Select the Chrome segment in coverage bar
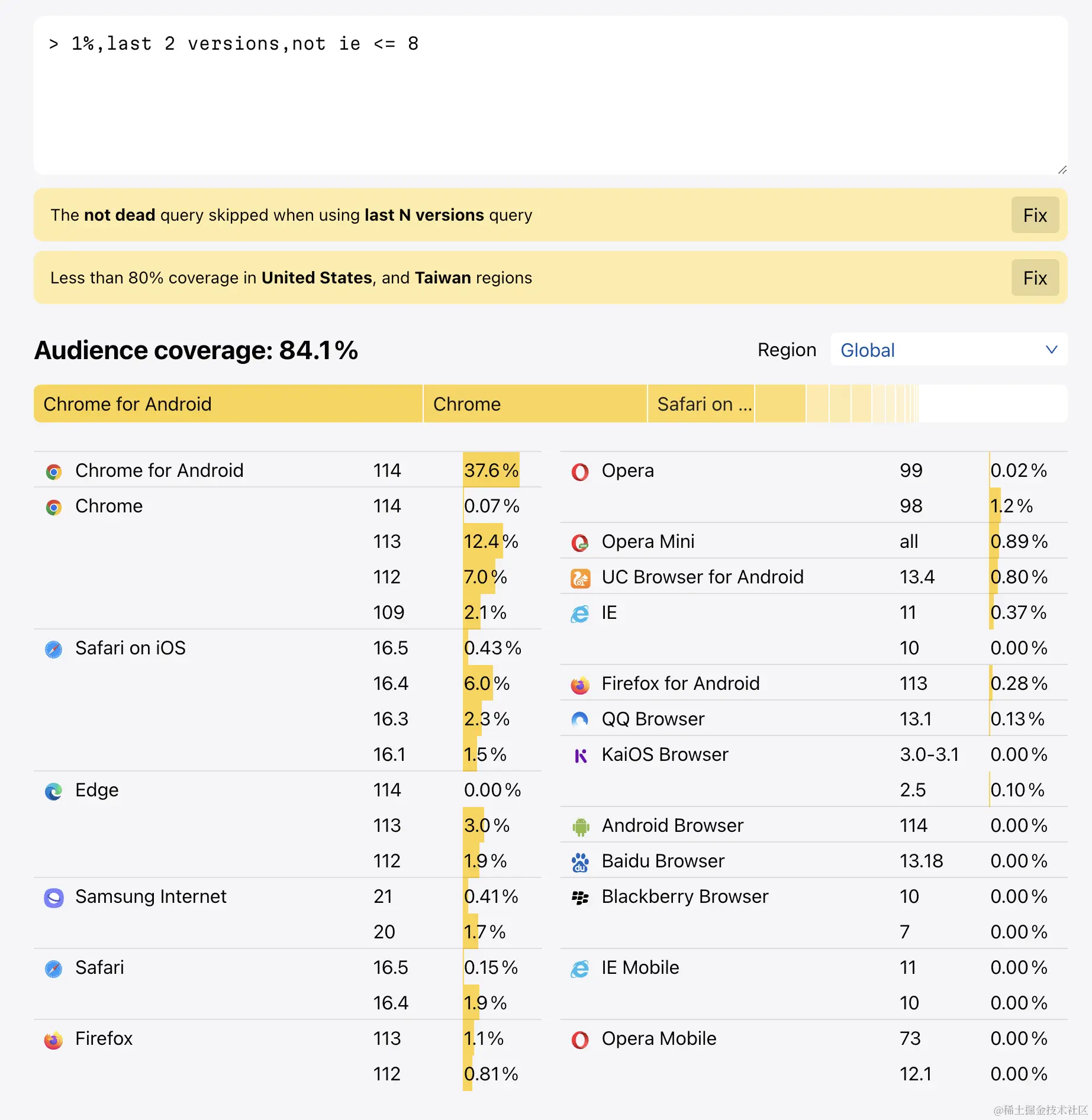1092x1120 pixels. click(535, 404)
